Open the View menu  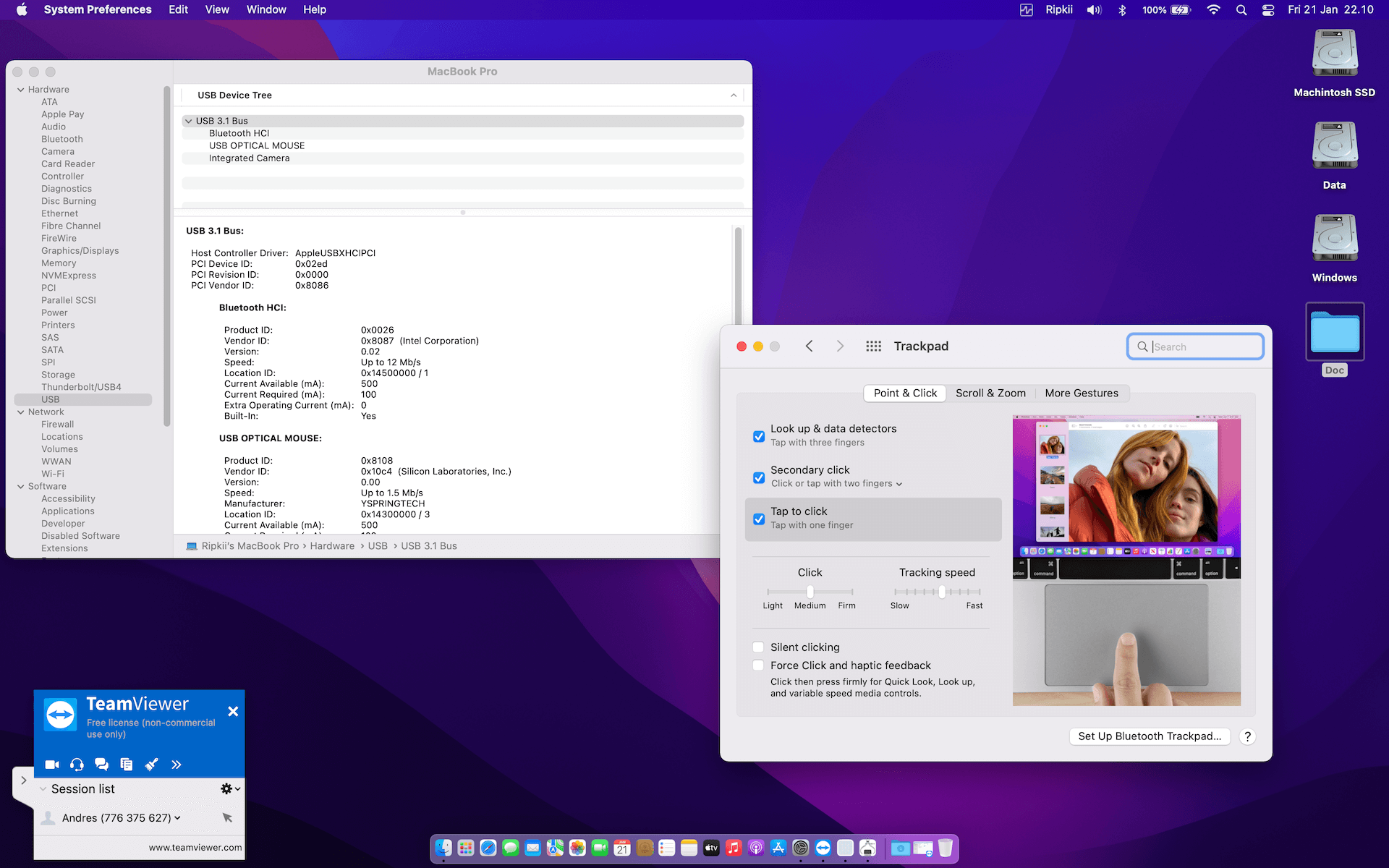(x=217, y=9)
